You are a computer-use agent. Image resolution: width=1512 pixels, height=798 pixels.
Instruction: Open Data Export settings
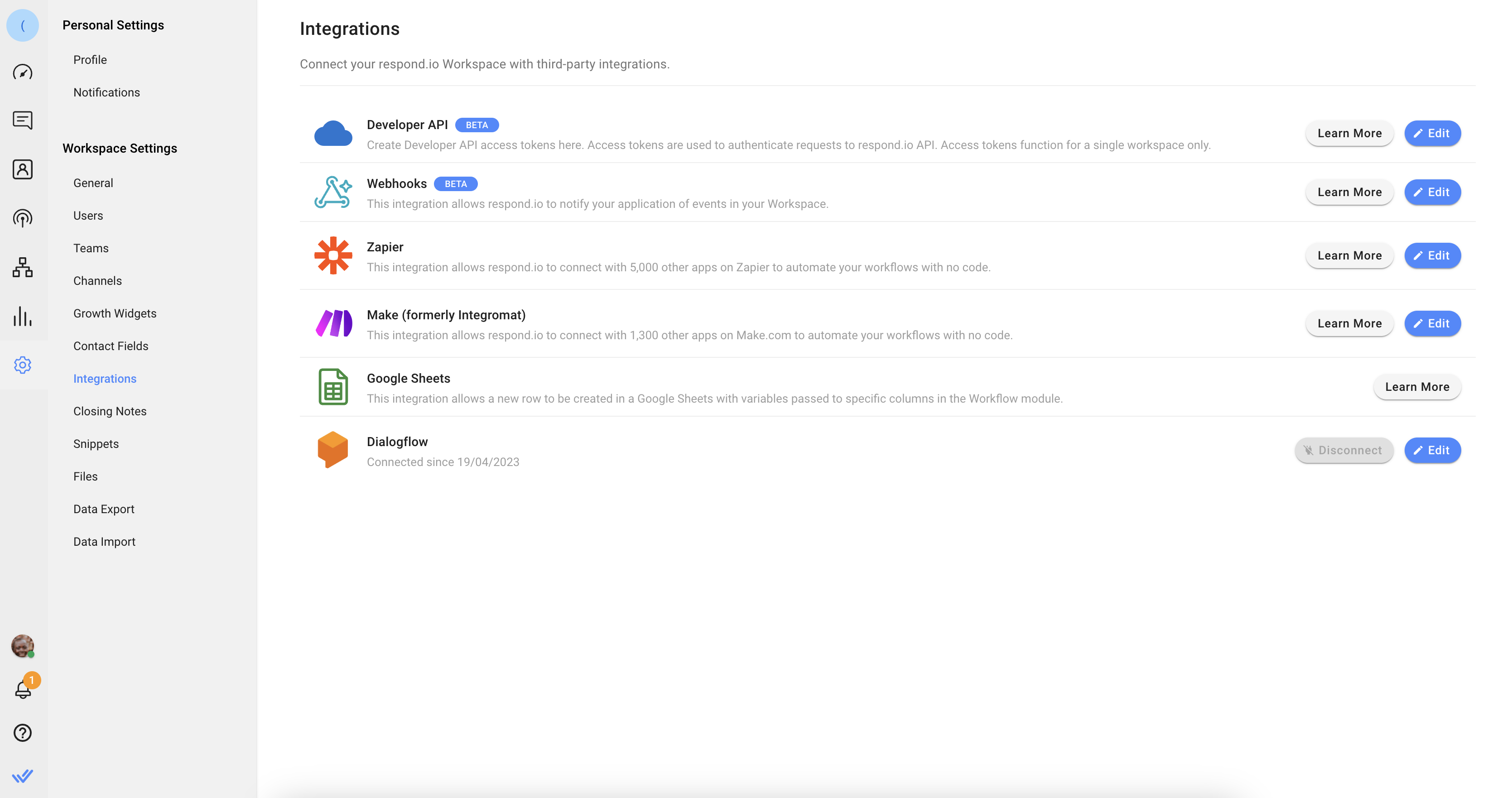103,510
